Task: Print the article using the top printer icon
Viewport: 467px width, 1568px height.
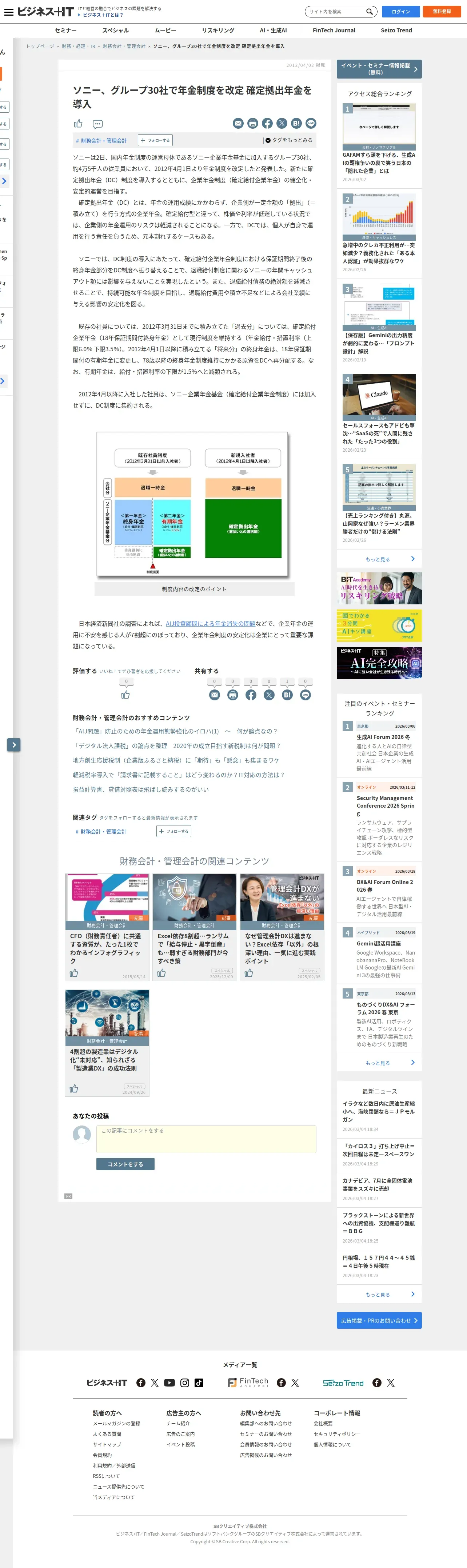Action: [x=253, y=123]
